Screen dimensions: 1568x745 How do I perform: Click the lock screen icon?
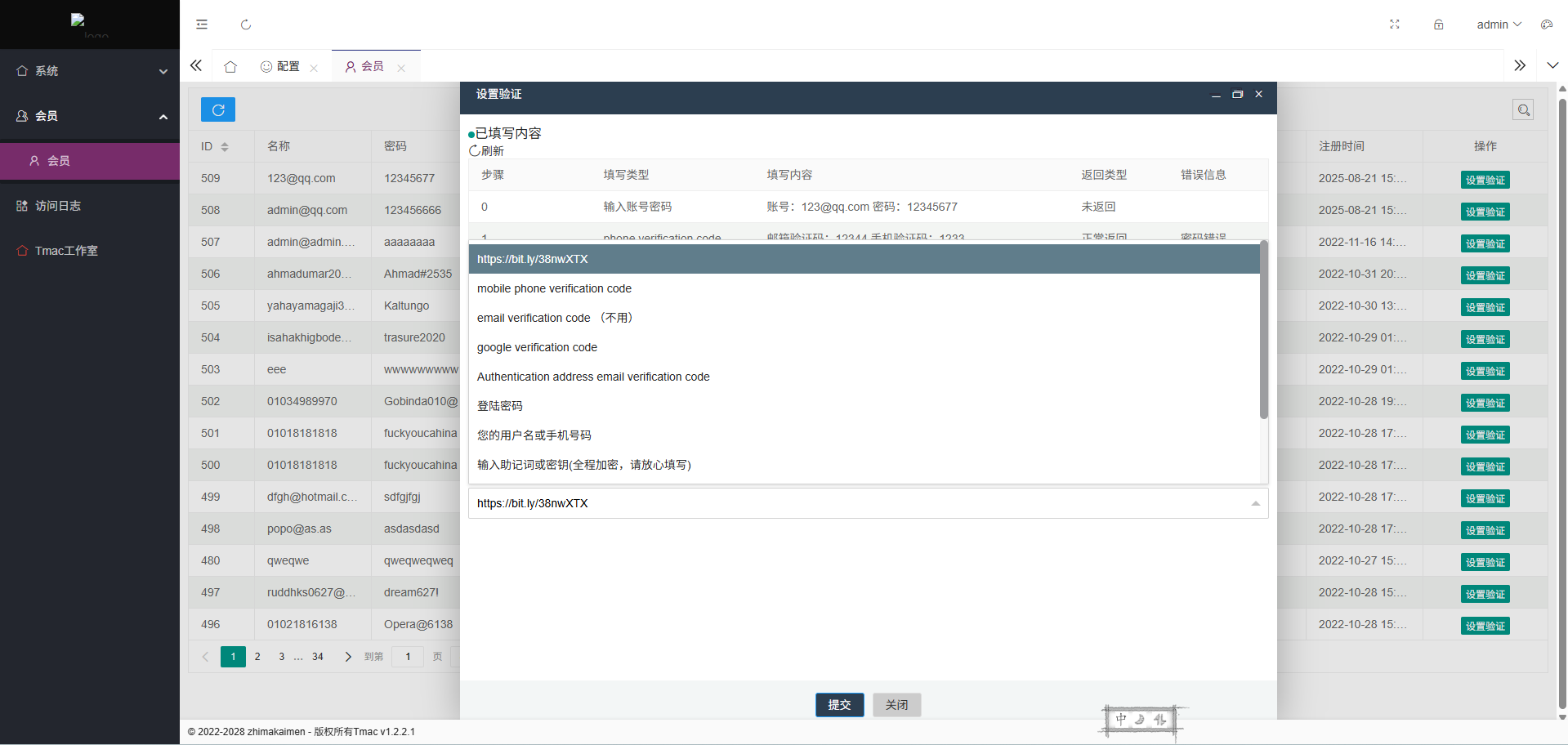point(1438,25)
